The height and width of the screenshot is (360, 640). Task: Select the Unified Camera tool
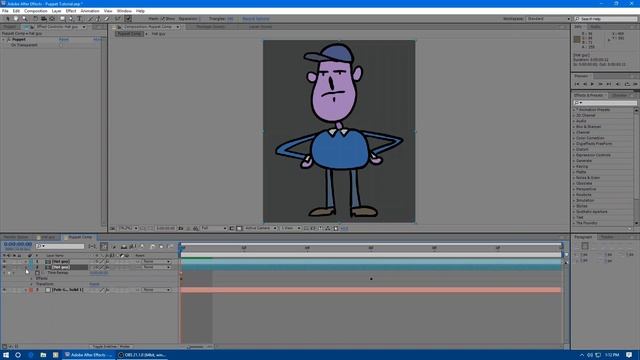point(43,19)
